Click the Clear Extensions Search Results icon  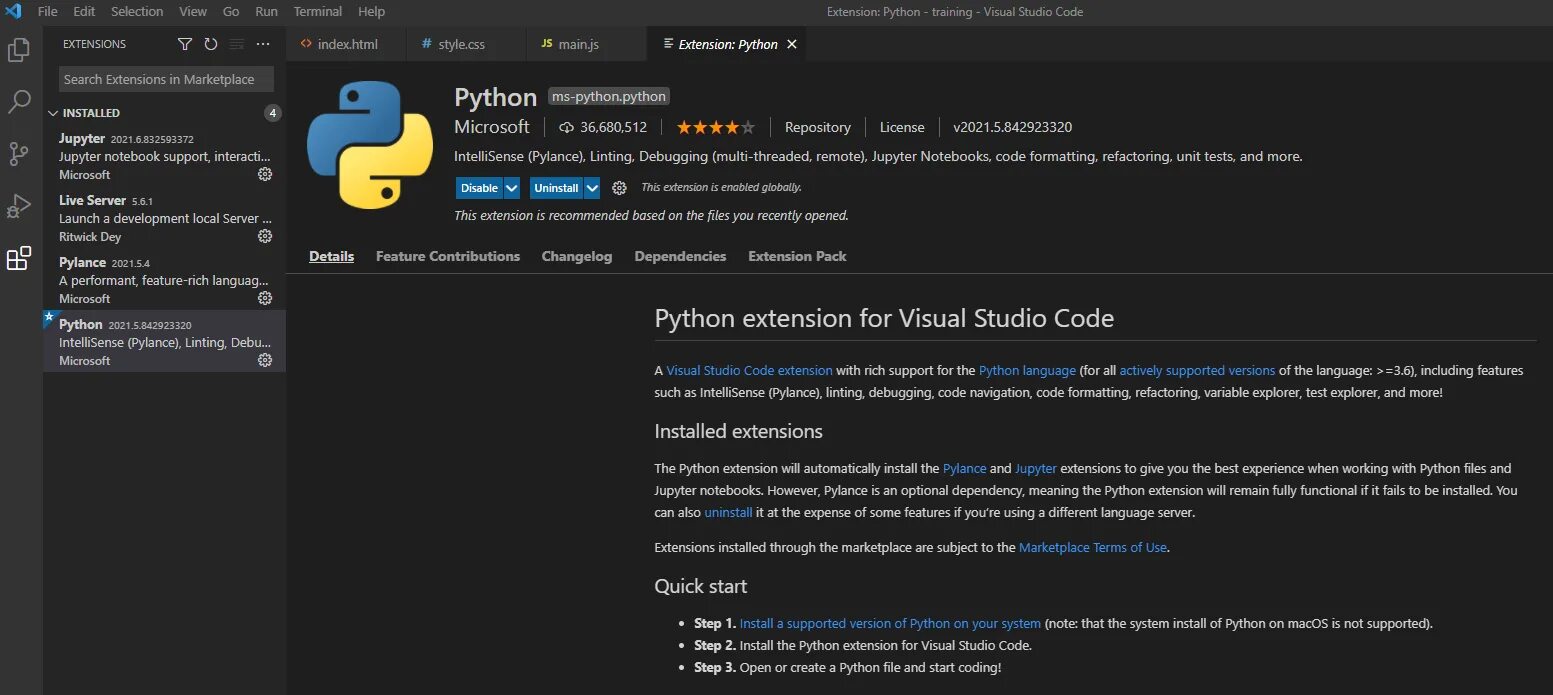click(236, 44)
